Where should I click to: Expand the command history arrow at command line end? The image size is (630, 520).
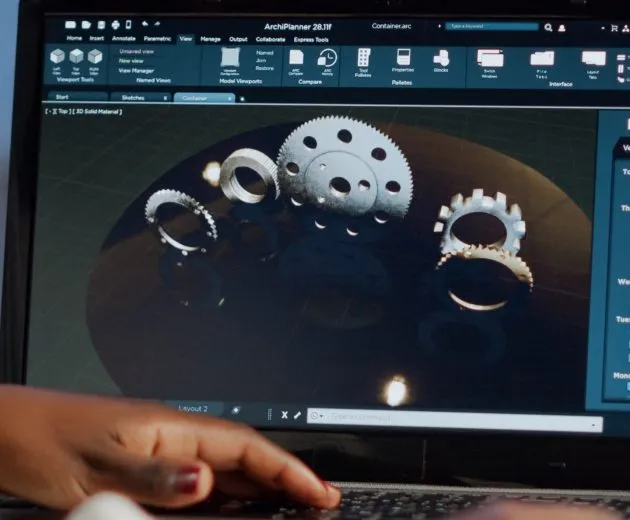coord(593,425)
